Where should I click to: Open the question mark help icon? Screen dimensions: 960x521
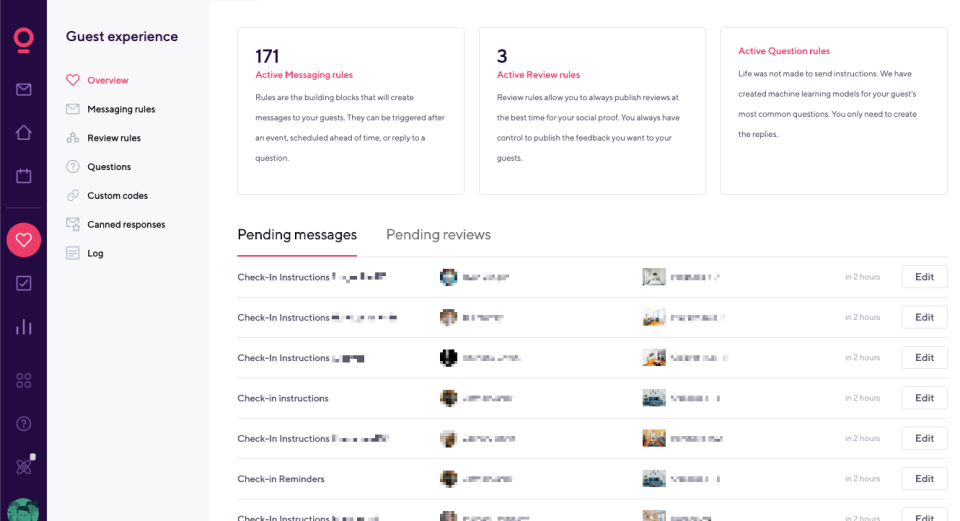click(23, 424)
